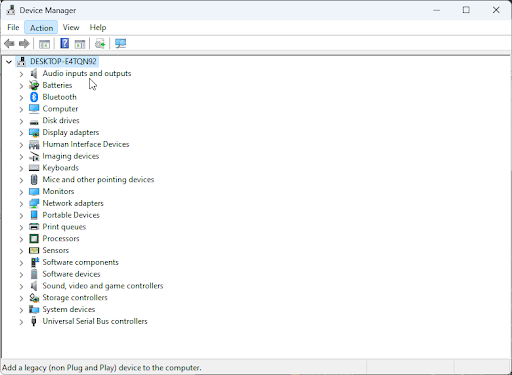Expand Audio inputs and outputs
This screenshot has width=512, height=375.
pos(21,74)
